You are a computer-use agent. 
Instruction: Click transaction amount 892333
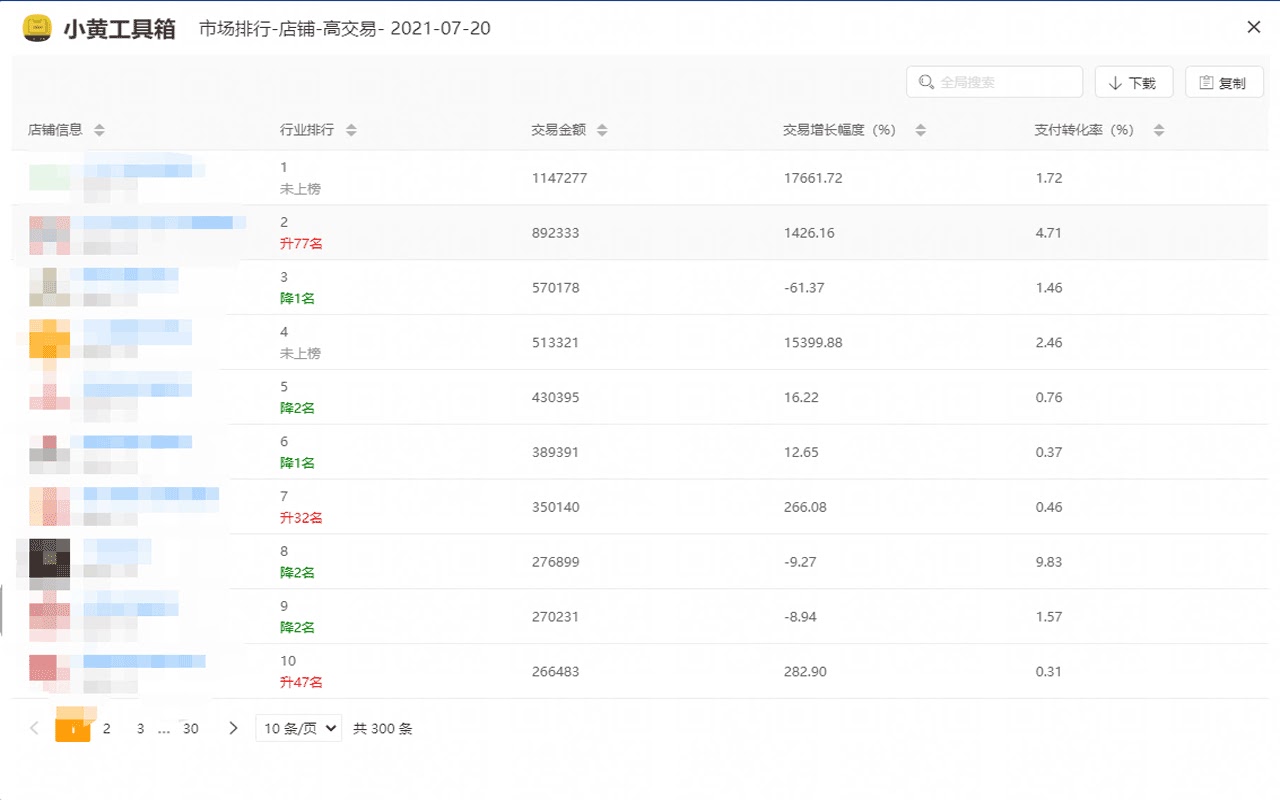point(555,233)
